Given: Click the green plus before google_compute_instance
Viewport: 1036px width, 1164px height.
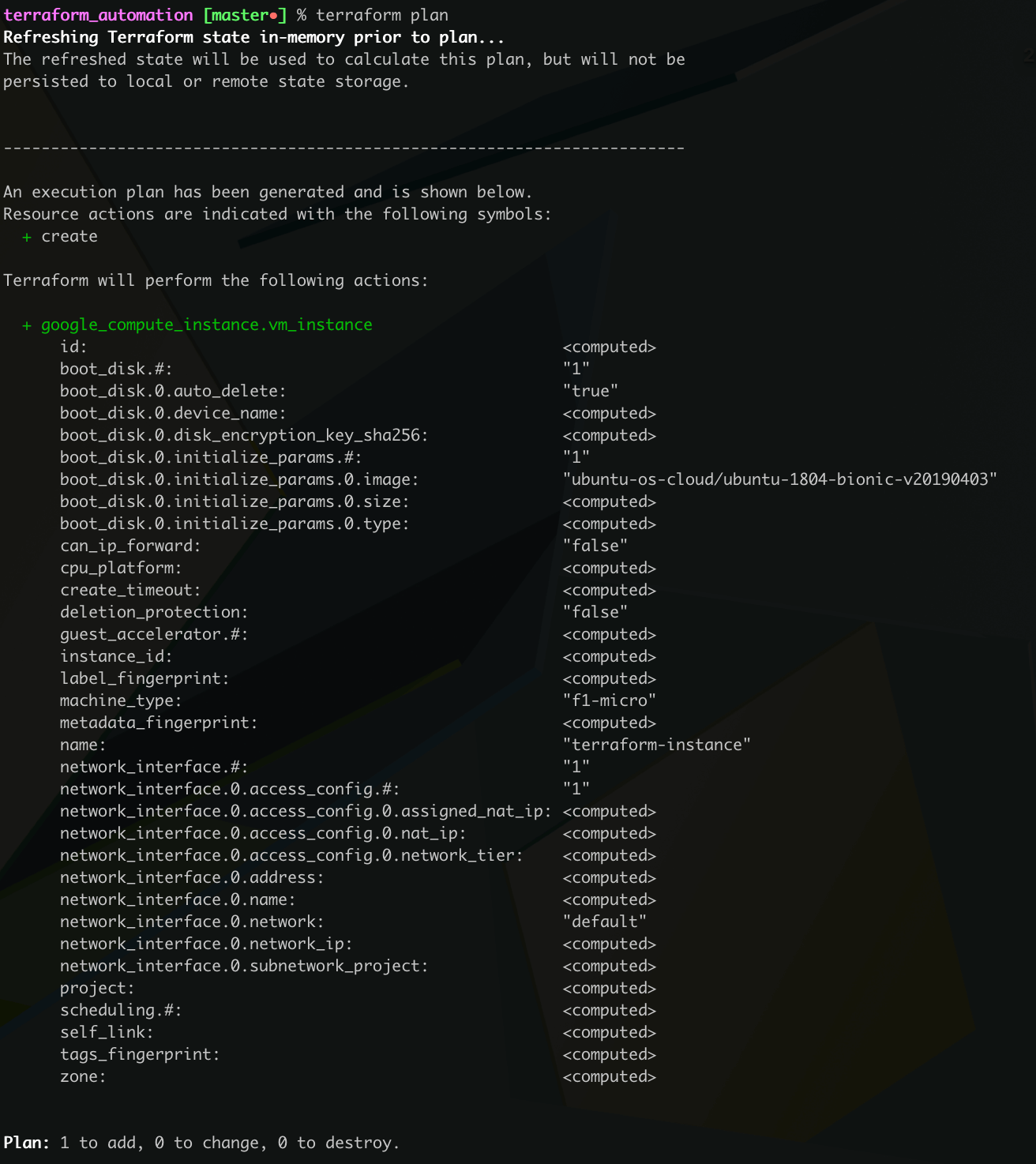Looking at the screenshot, I should coord(27,325).
